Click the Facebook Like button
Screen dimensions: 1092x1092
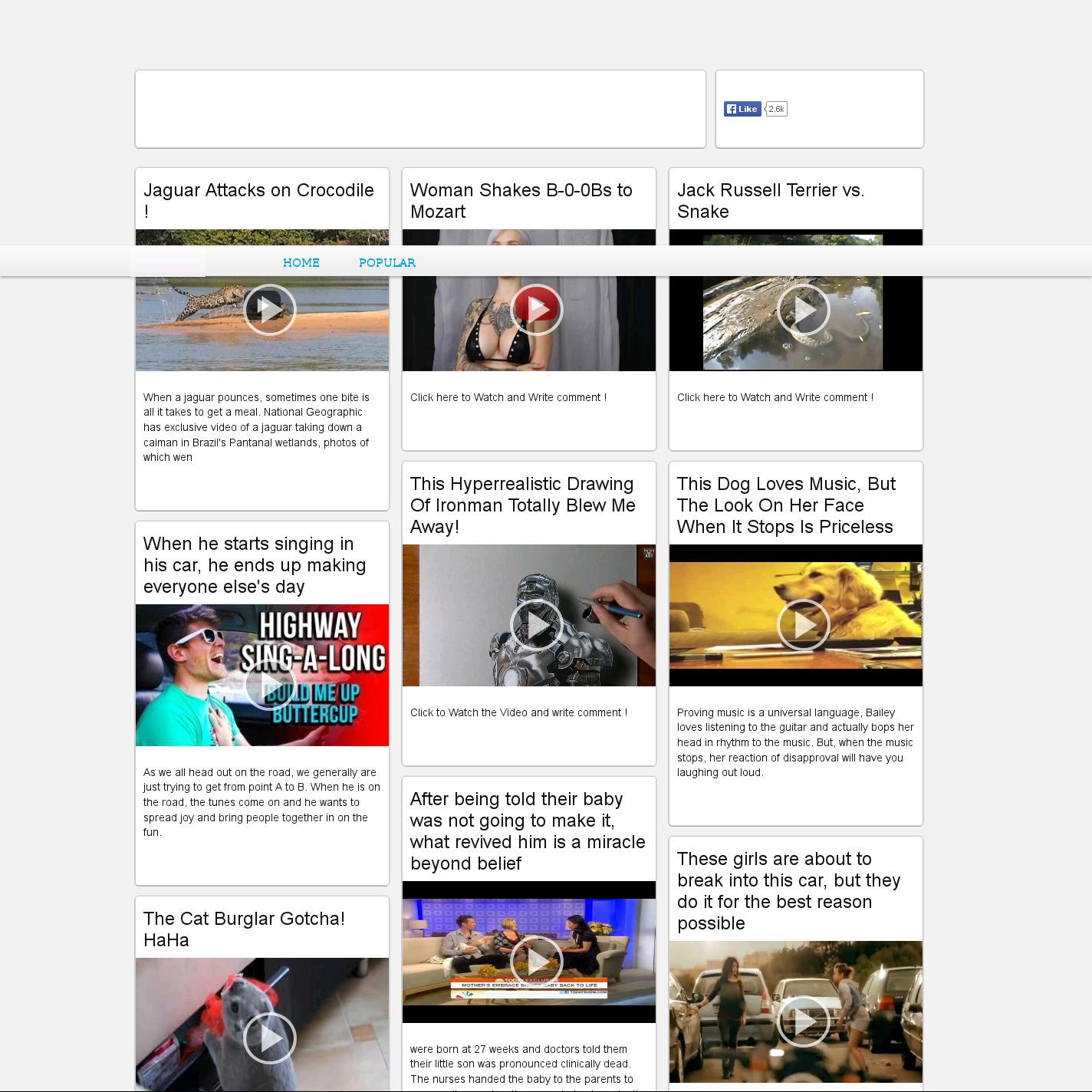(x=742, y=109)
